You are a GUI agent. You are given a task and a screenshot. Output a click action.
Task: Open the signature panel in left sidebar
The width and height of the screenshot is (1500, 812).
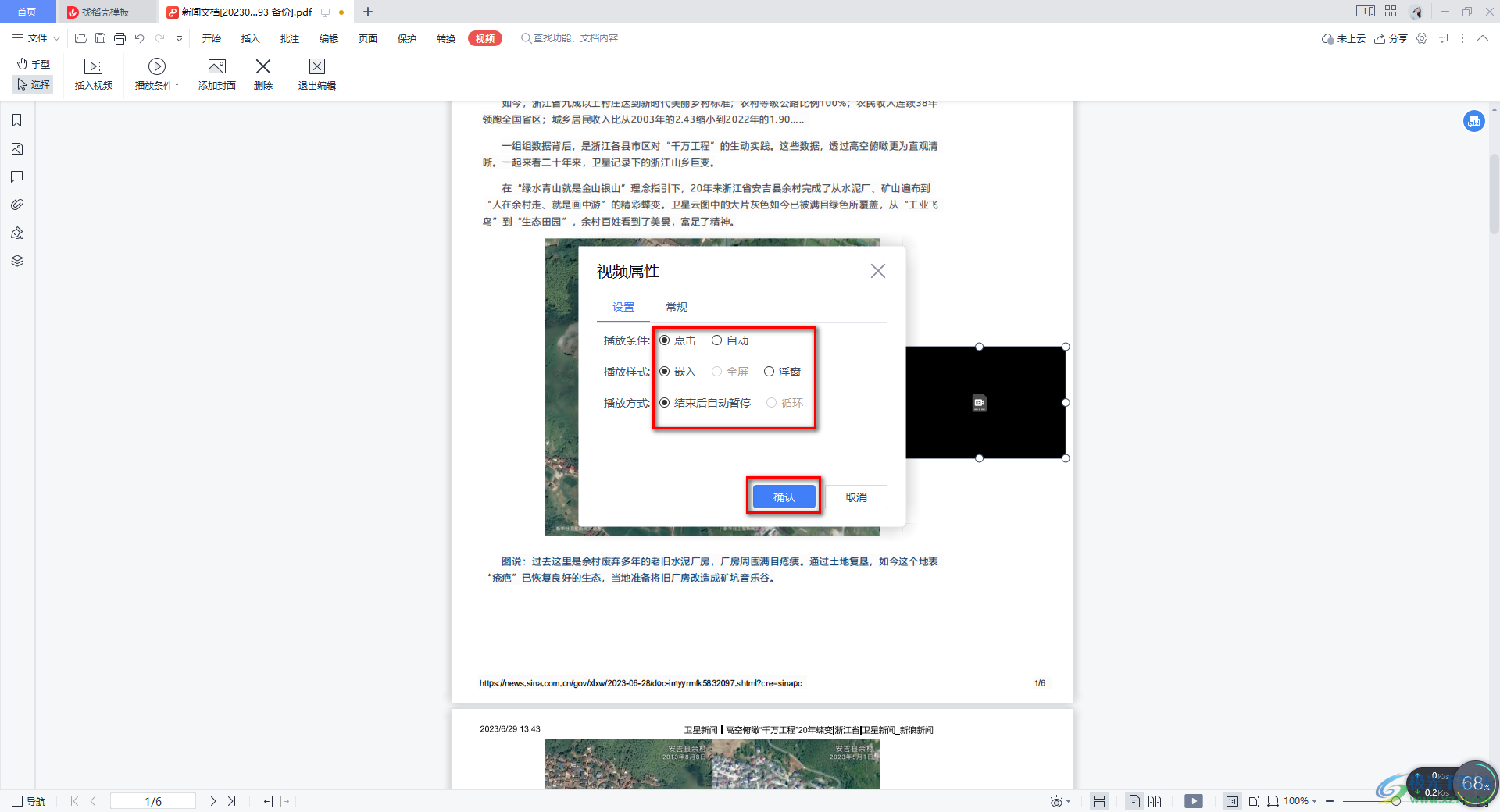(x=17, y=233)
